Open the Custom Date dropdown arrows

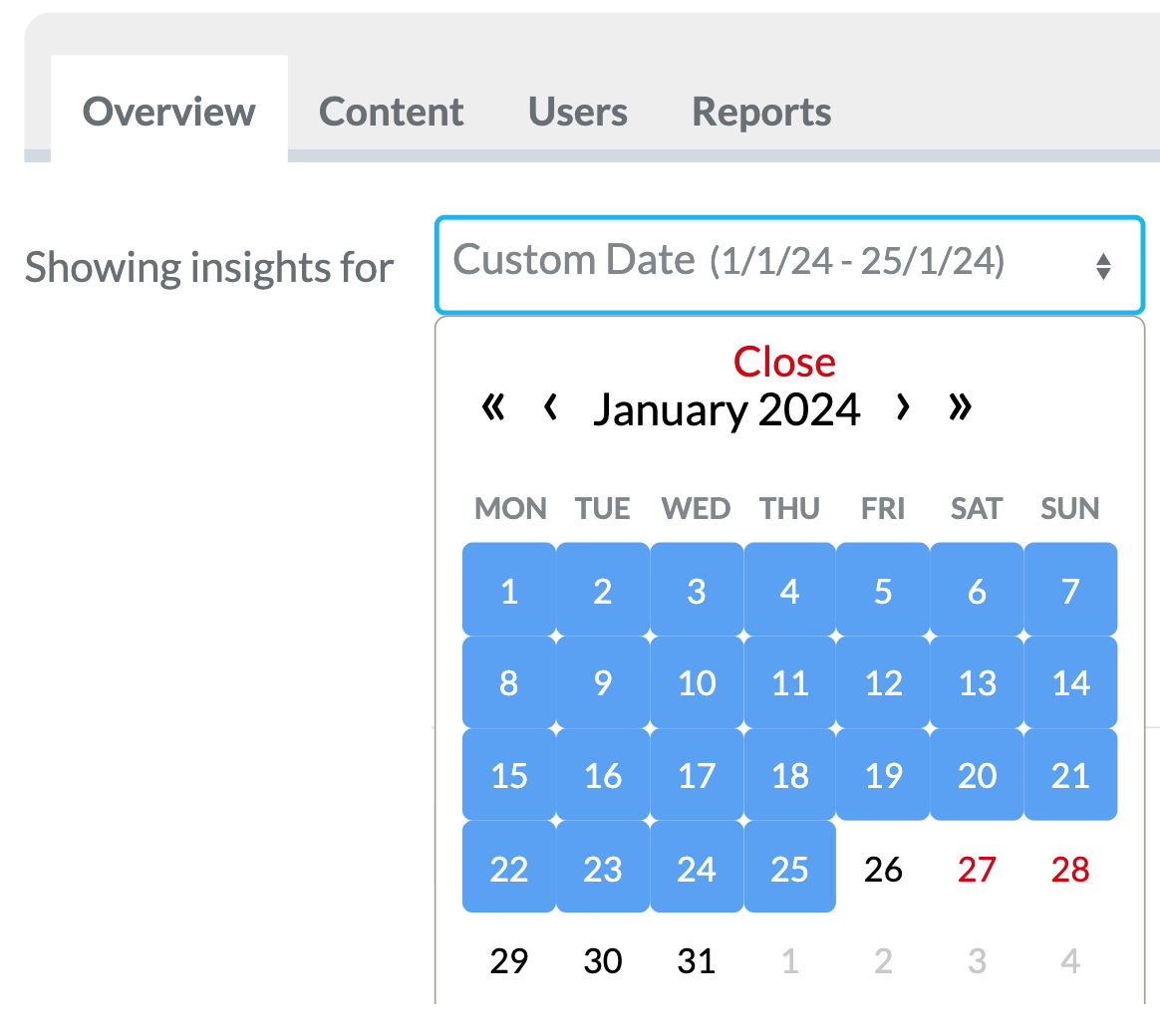coord(1103,266)
